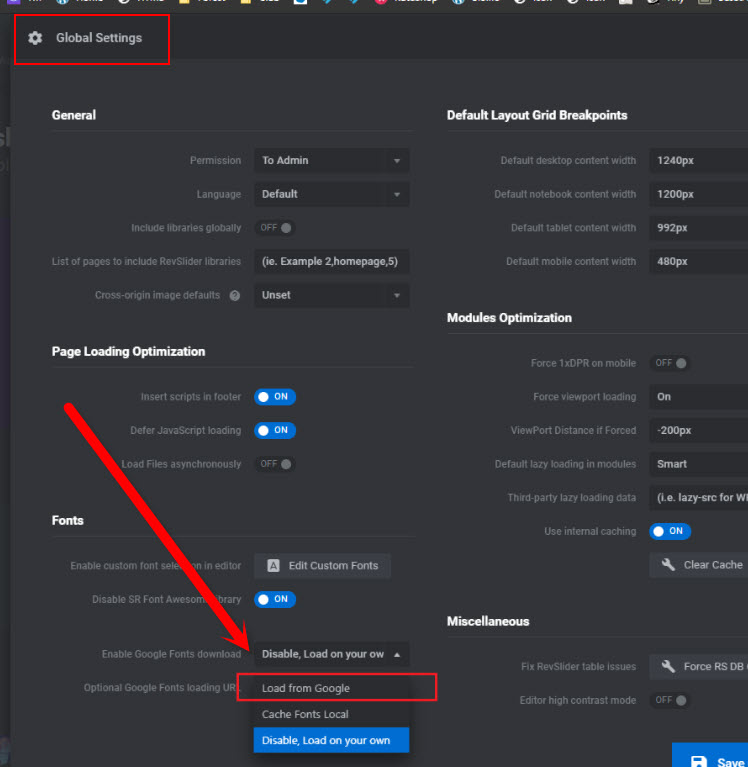Screen dimensions: 748x767
Task: Click the Global Settings gear icon
Action: [x=35, y=38]
